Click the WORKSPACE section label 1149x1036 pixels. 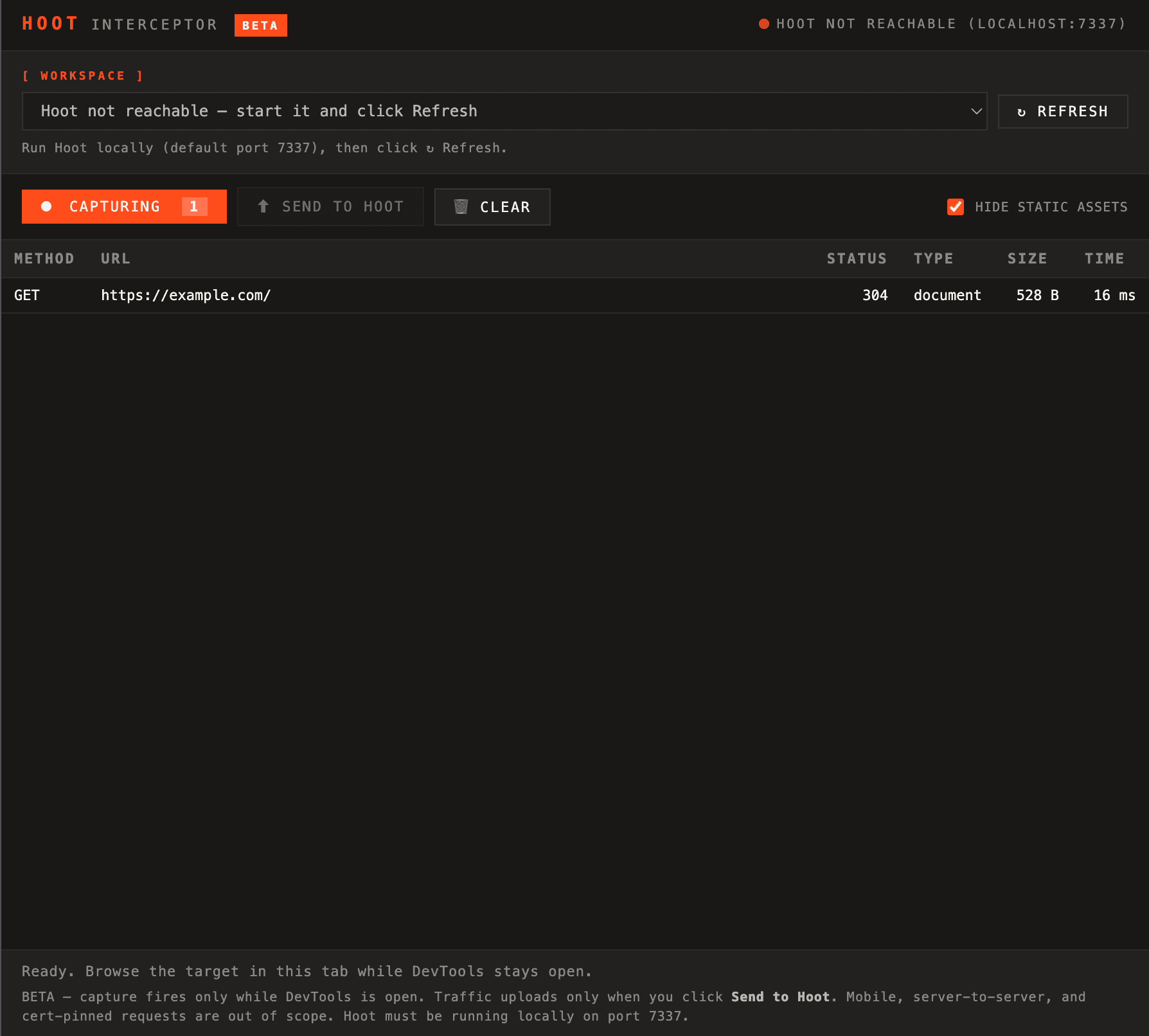click(82, 76)
